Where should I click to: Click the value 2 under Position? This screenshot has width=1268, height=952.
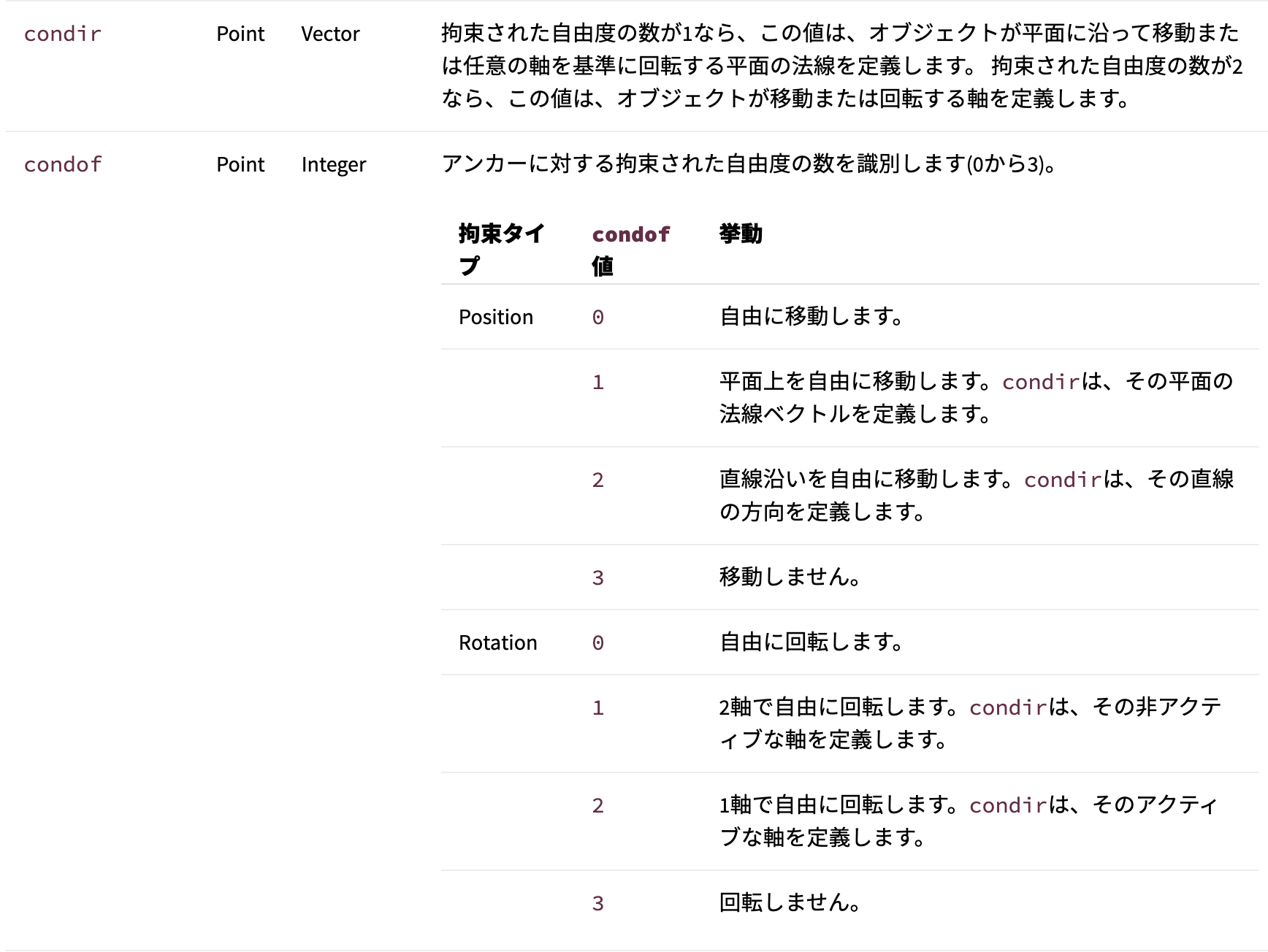[597, 480]
